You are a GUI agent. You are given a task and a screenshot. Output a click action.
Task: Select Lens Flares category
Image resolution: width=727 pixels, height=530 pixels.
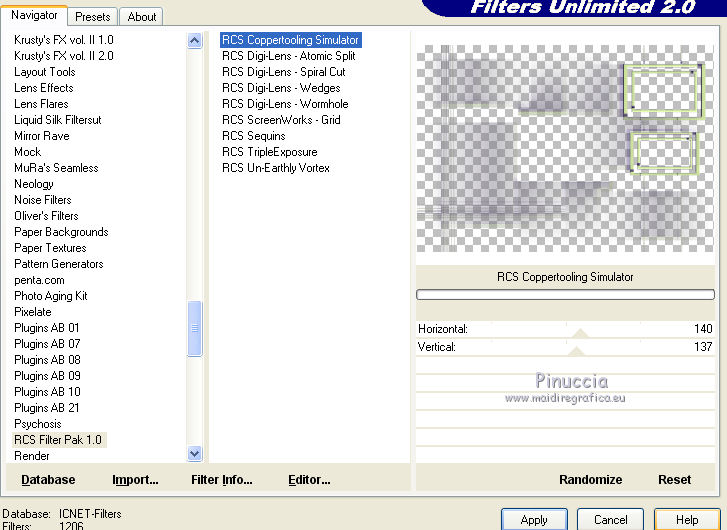[x=41, y=104]
